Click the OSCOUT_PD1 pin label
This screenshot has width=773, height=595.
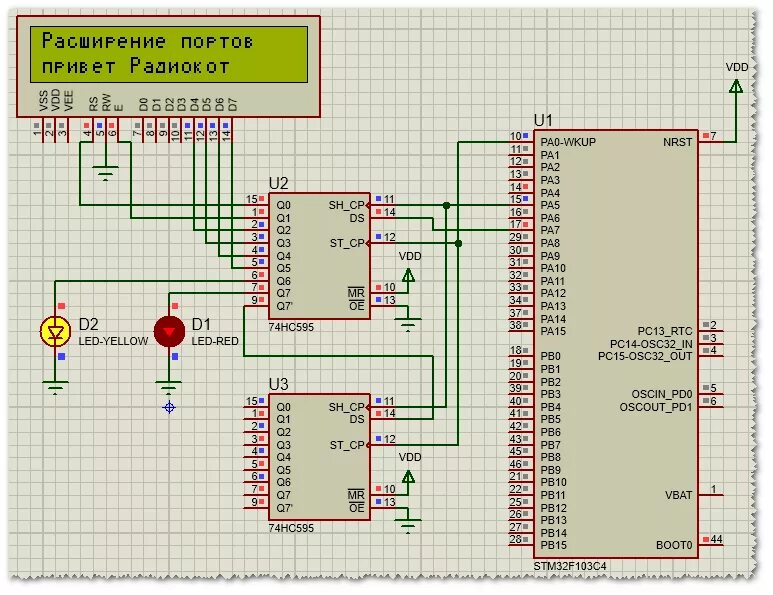tap(656, 407)
